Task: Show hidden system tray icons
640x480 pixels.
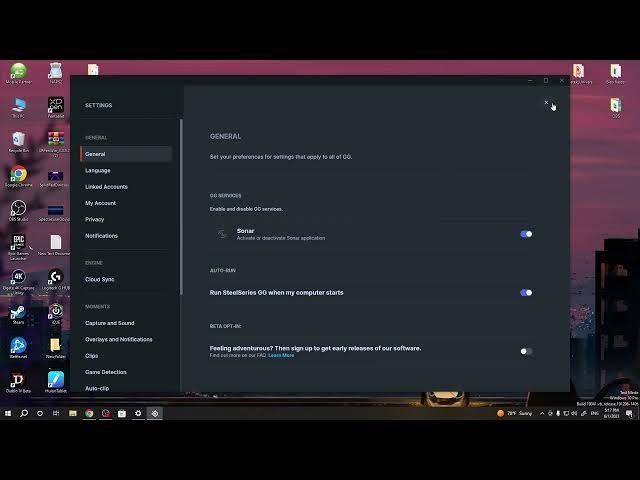Action: pos(542,413)
